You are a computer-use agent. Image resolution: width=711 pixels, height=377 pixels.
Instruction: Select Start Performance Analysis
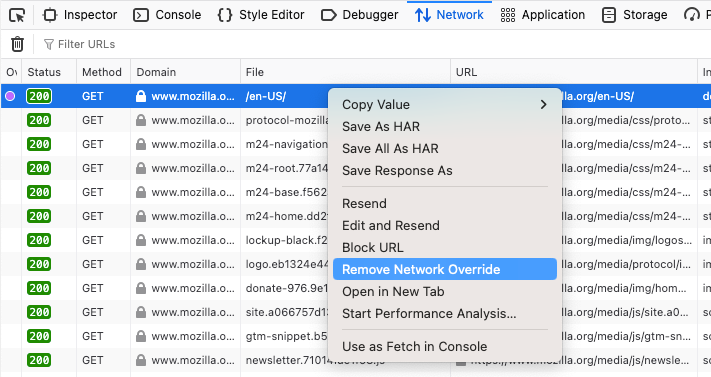pos(445,313)
